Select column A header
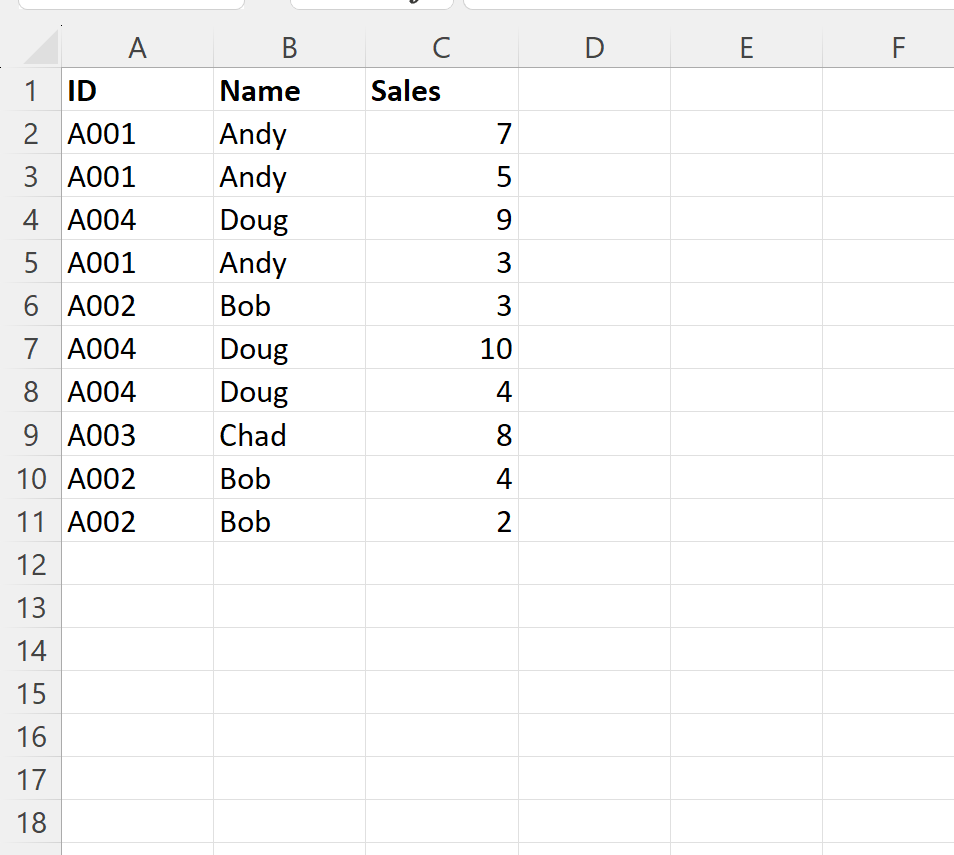Image resolution: width=954 pixels, height=855 pixels. click(x=138, y=47)
